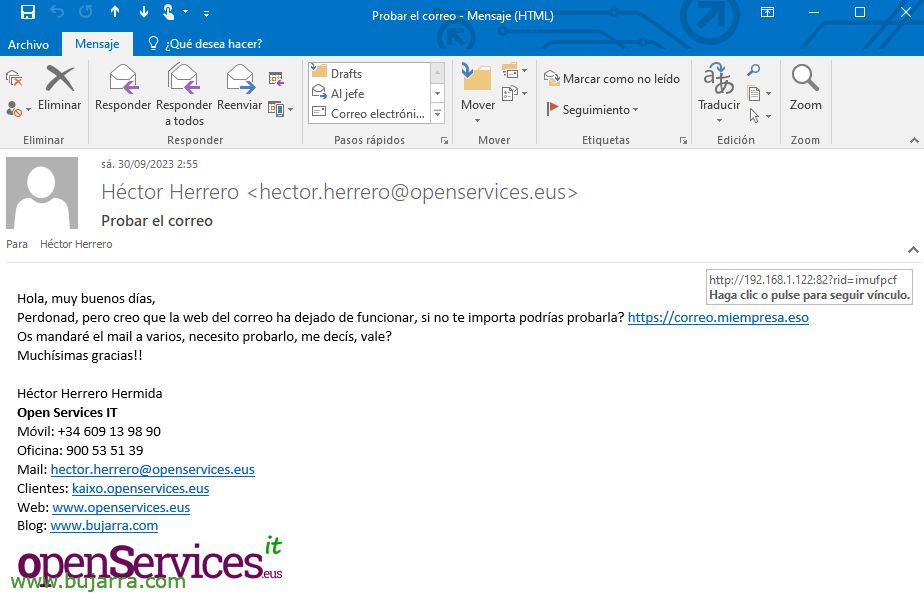This screenshot has height=602, width=924.
Task: Save the message with the floppy disk icon
Action: [28, 12]
